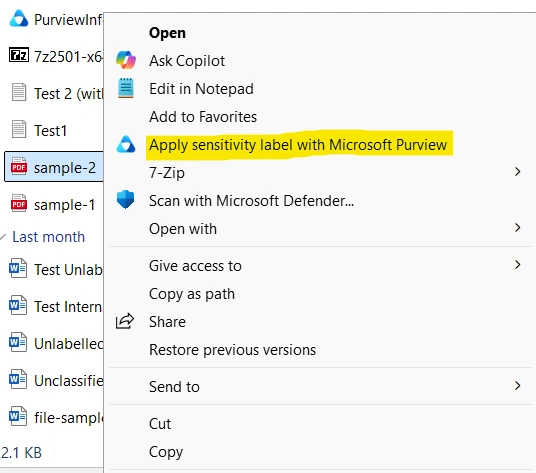This screenshot has height=473, width=536.
Task: Choose Add to Favorites
Action: 203,117
